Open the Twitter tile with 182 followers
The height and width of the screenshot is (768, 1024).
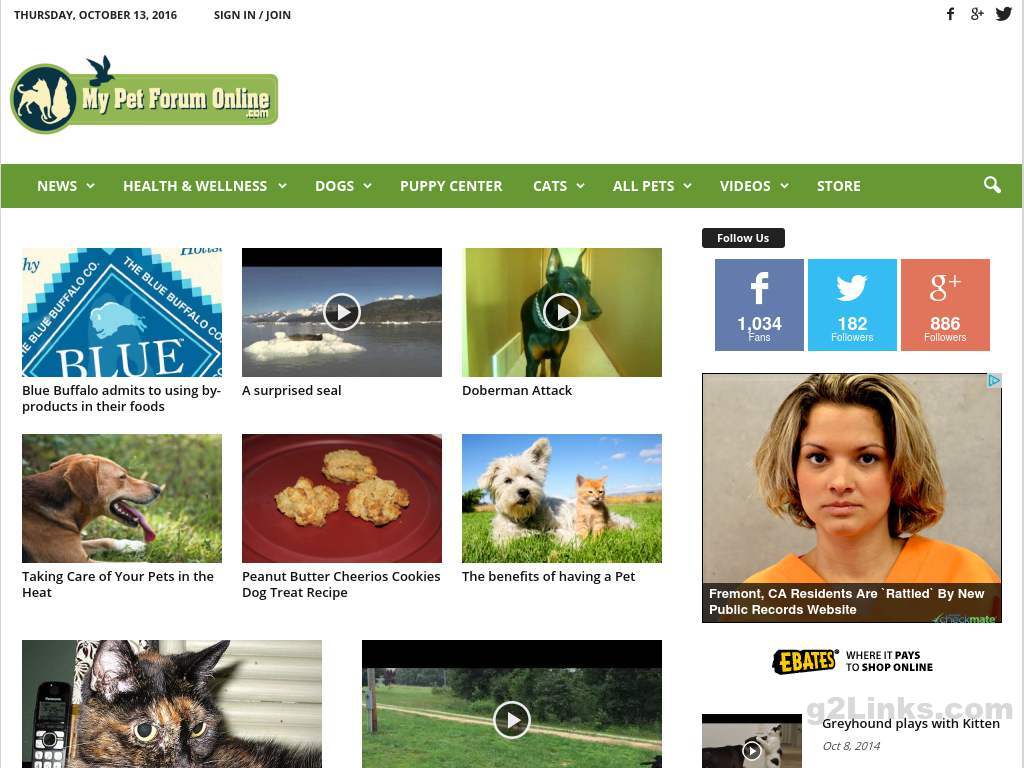[852, 305]
